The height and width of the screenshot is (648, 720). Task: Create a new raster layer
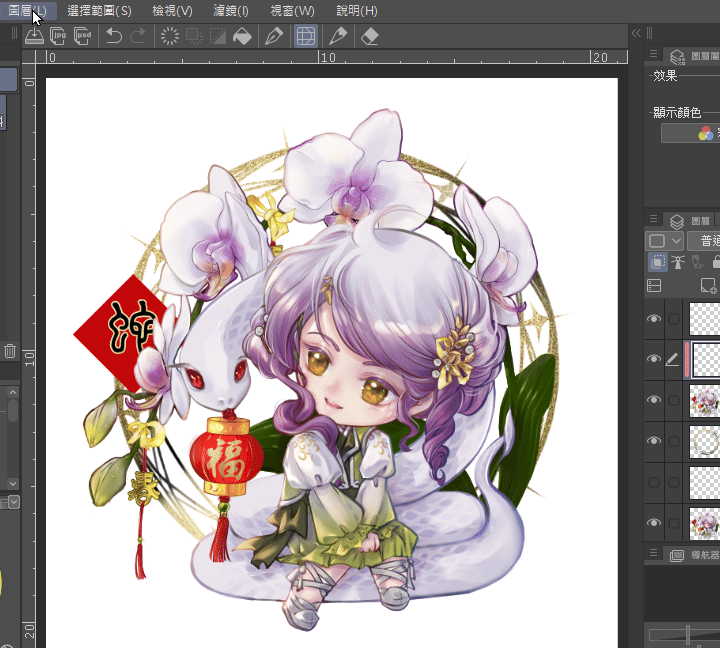coord(708,286)
